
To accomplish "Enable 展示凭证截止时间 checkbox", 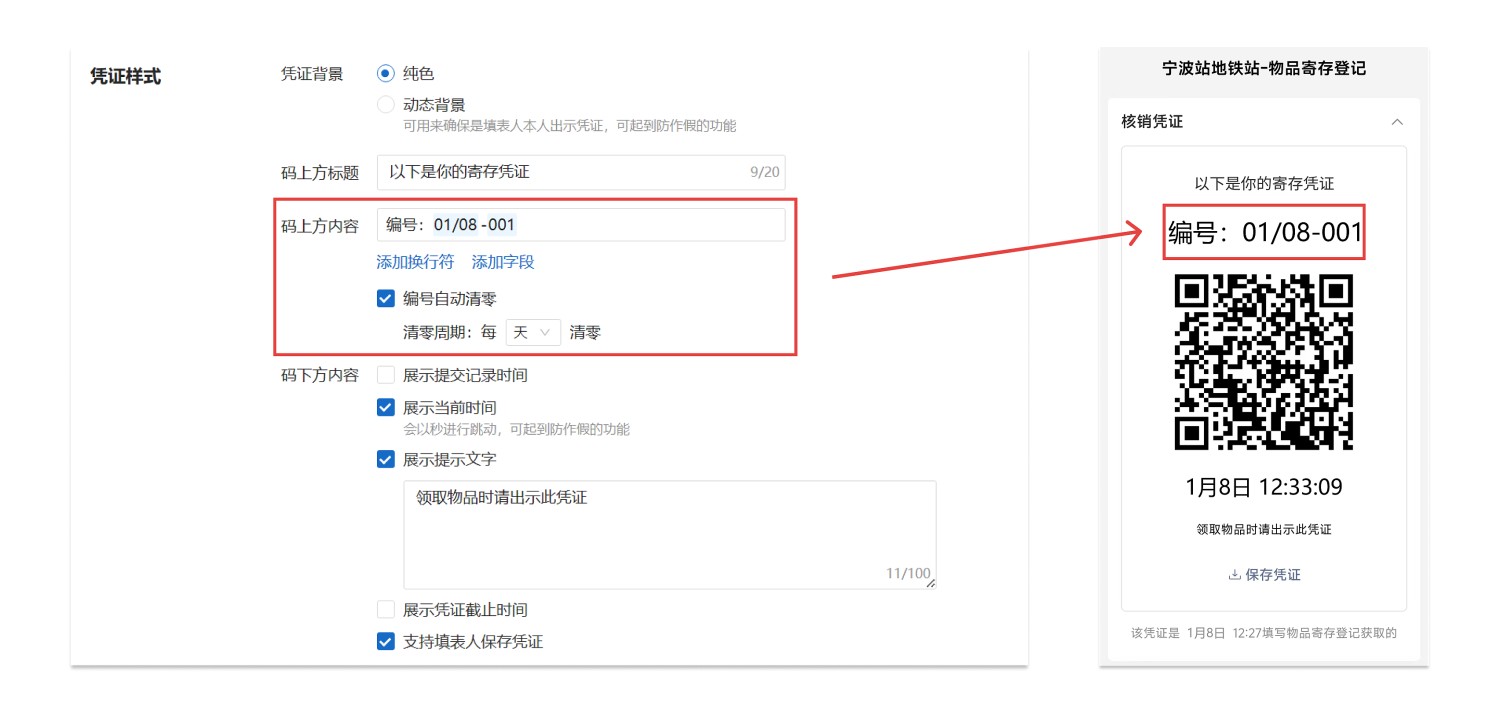I will click(386, 610).
